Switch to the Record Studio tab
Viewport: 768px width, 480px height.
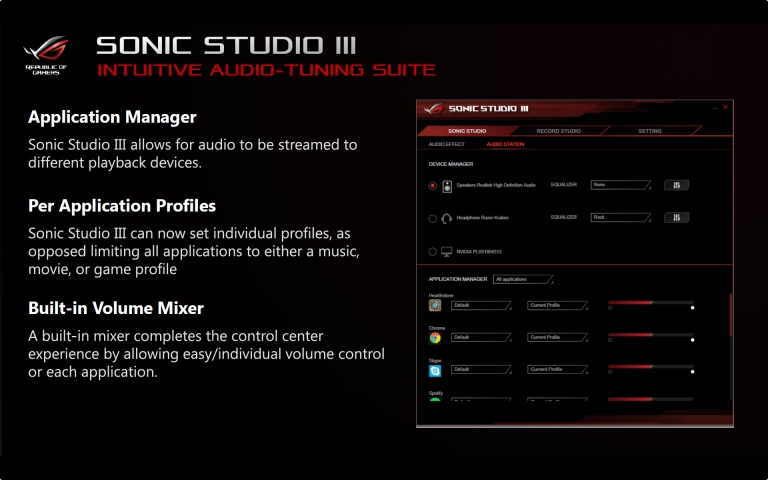tap(558, 131)
